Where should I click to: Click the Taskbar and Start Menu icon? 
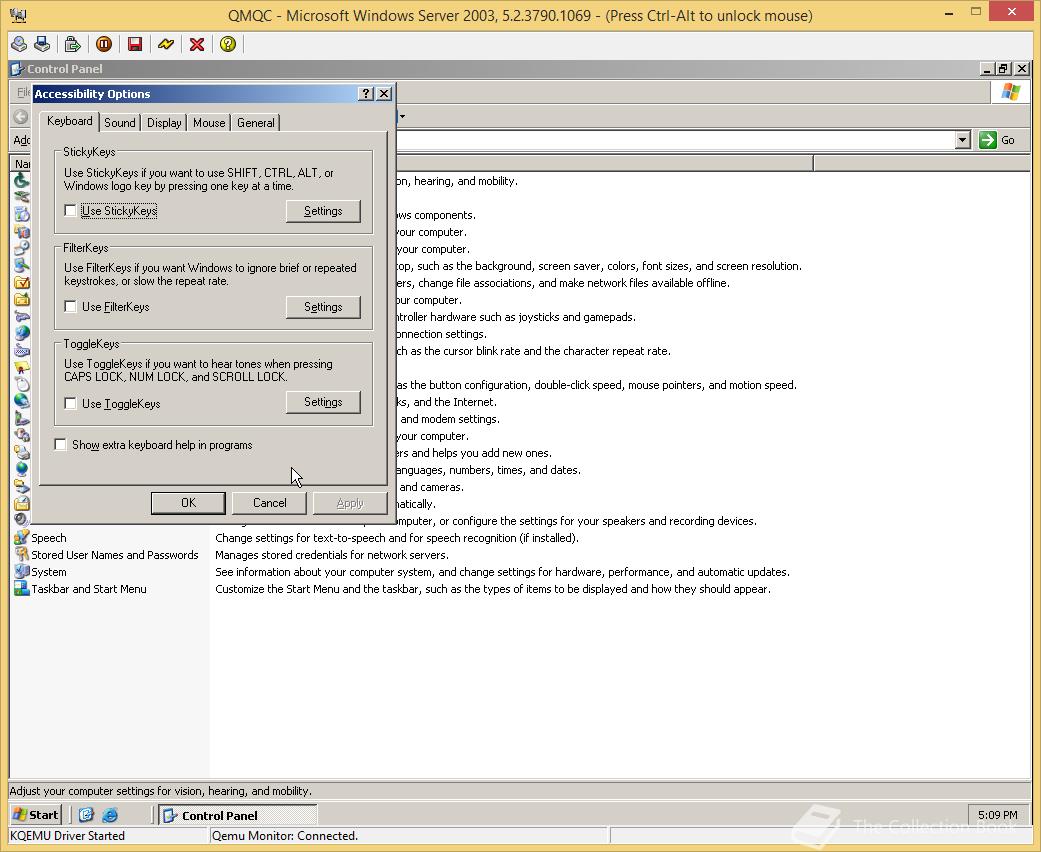tap(22, 588)
